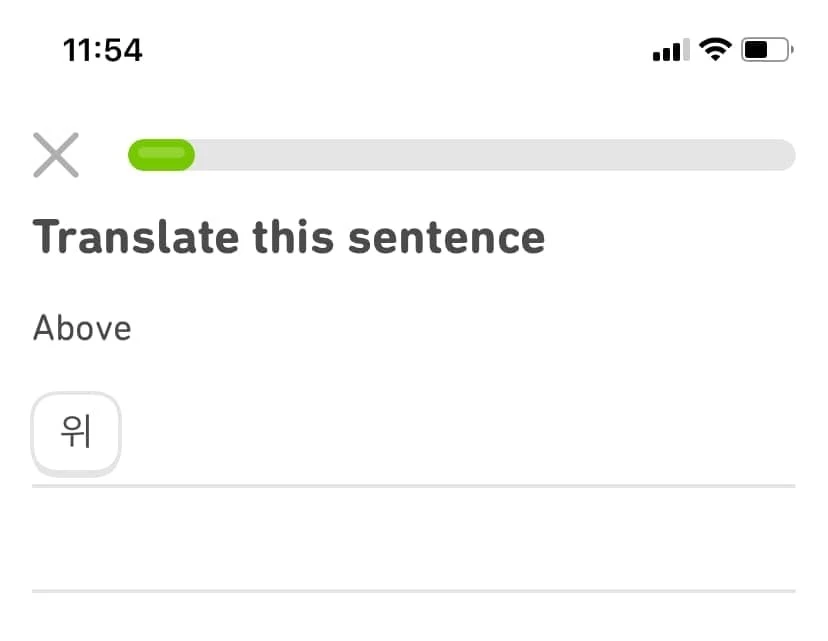
Task: Tap the hour digits "11" of the clock
Action: coord(77,50)
